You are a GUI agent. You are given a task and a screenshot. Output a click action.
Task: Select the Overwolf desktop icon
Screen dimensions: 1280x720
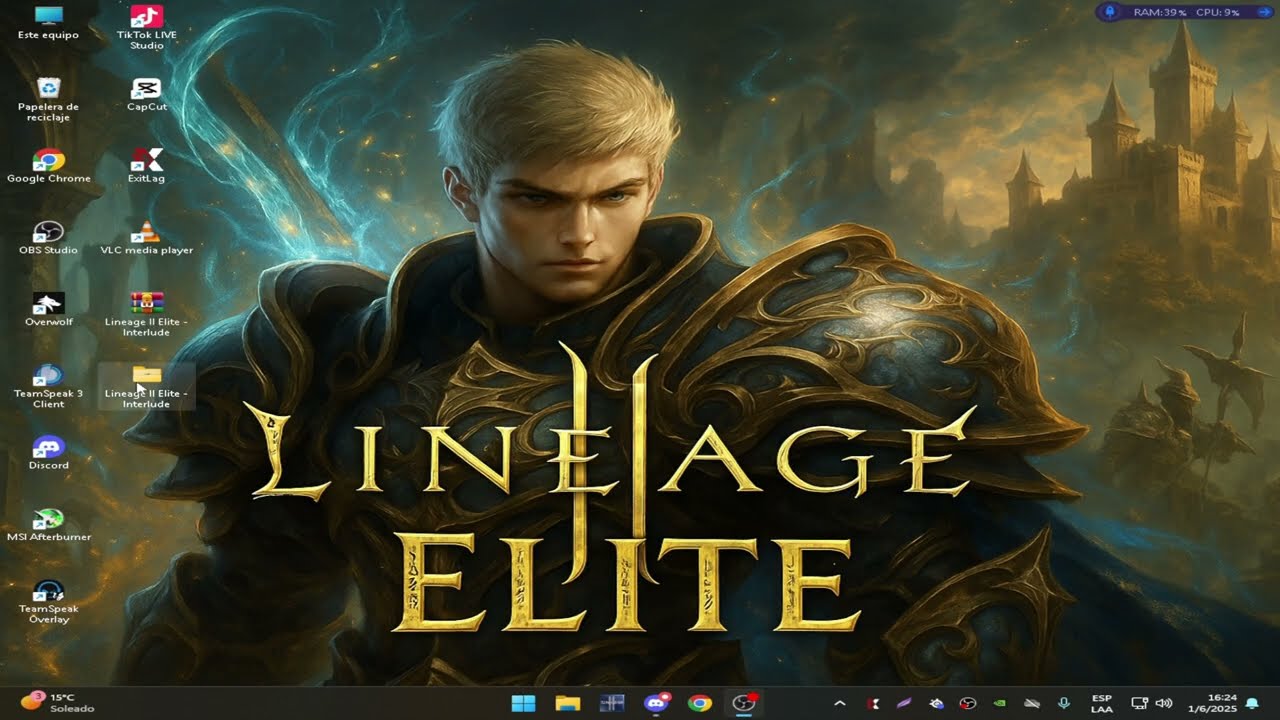tap(48, 310)
